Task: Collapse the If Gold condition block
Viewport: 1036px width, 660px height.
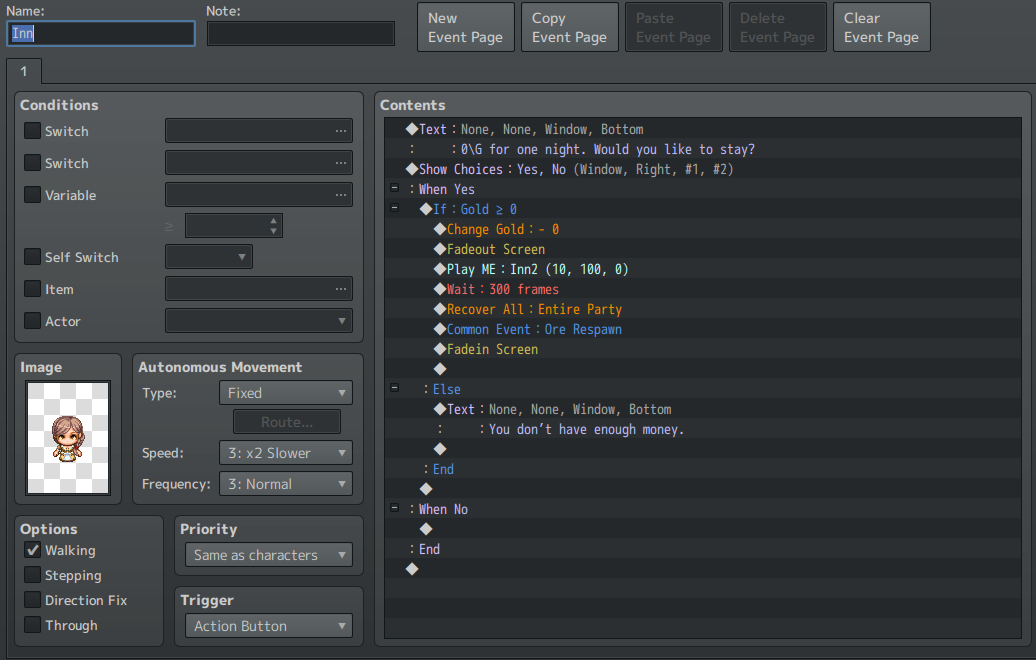Action: [x=394, y=208]
